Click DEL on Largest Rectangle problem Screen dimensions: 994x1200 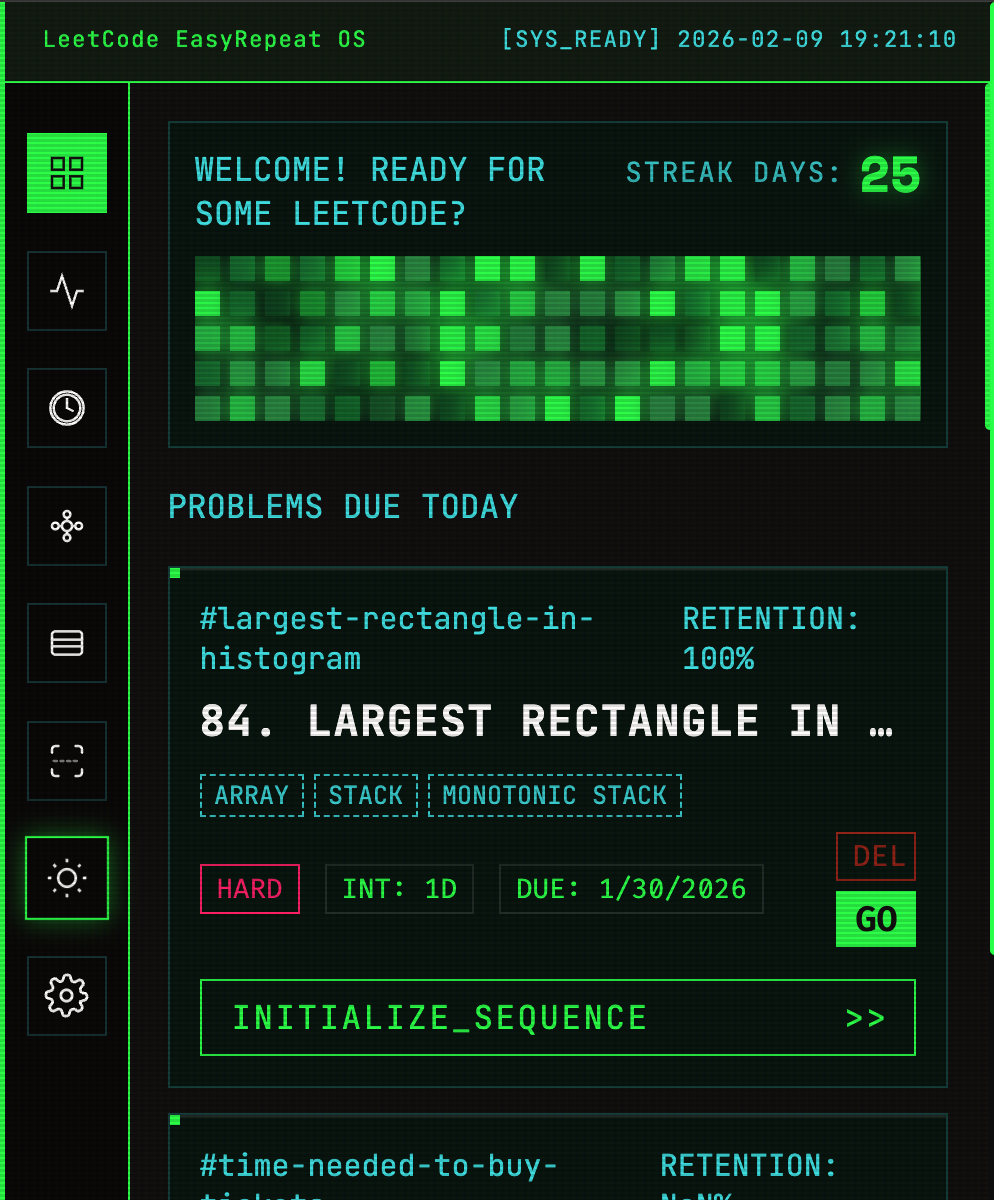tap(876, 856)
